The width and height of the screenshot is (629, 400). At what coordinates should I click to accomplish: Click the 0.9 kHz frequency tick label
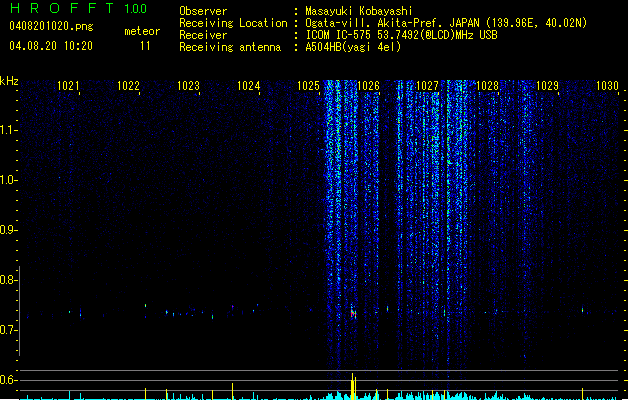(x=8, y=230)
